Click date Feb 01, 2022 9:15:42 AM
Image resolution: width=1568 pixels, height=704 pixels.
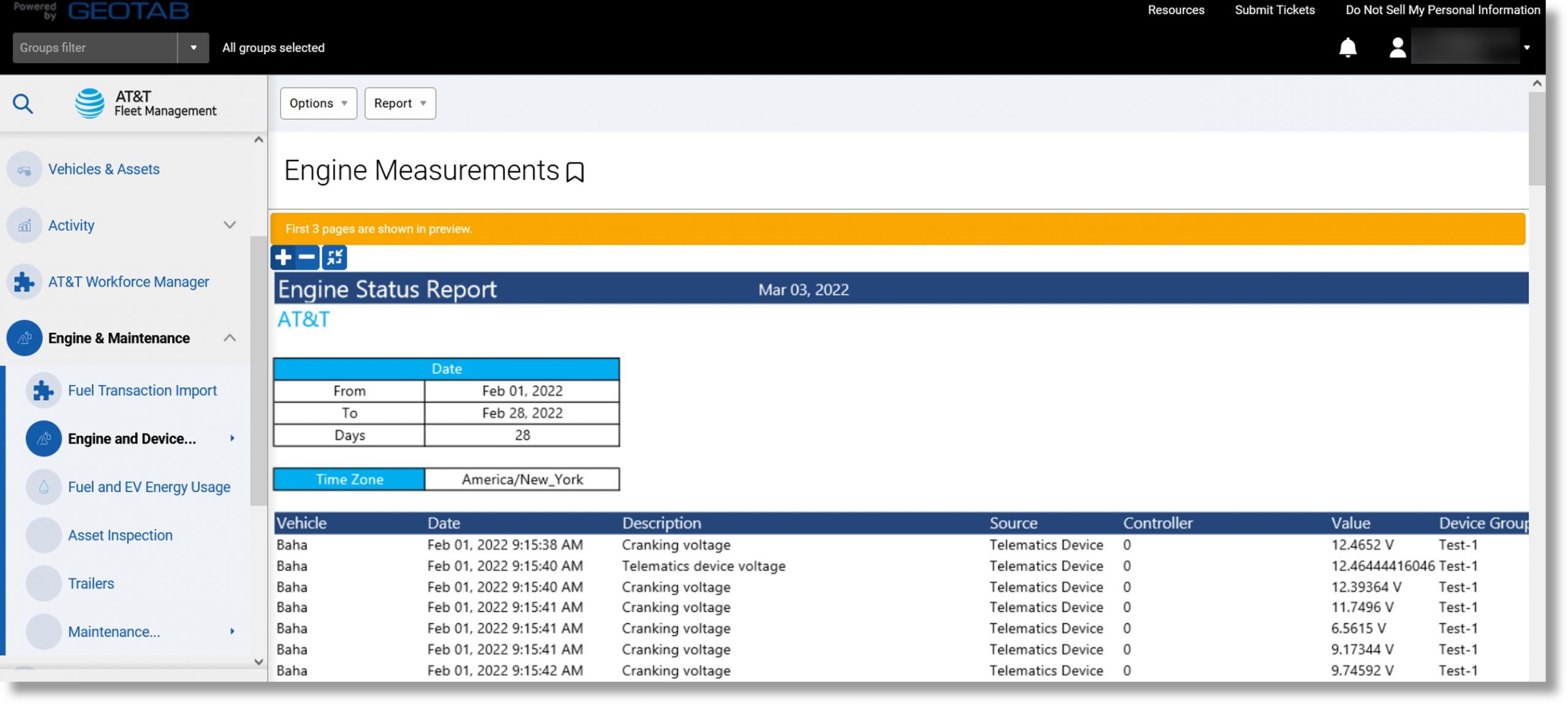click(505, 670)
